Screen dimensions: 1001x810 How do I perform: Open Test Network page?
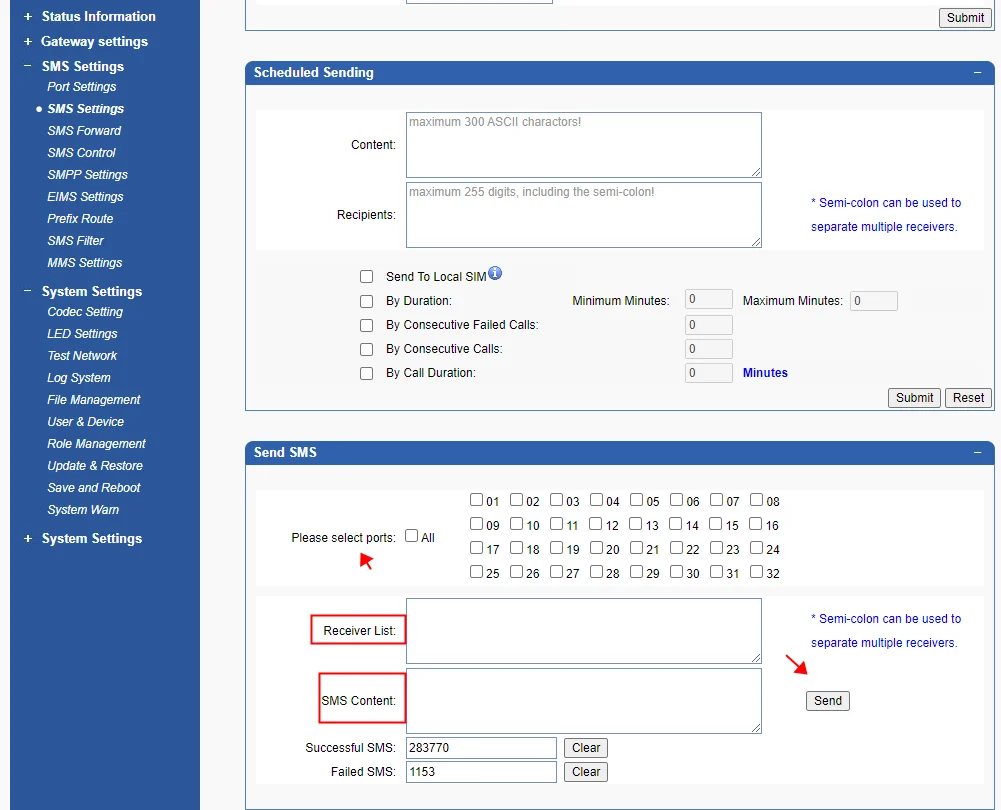pos(82,356)
